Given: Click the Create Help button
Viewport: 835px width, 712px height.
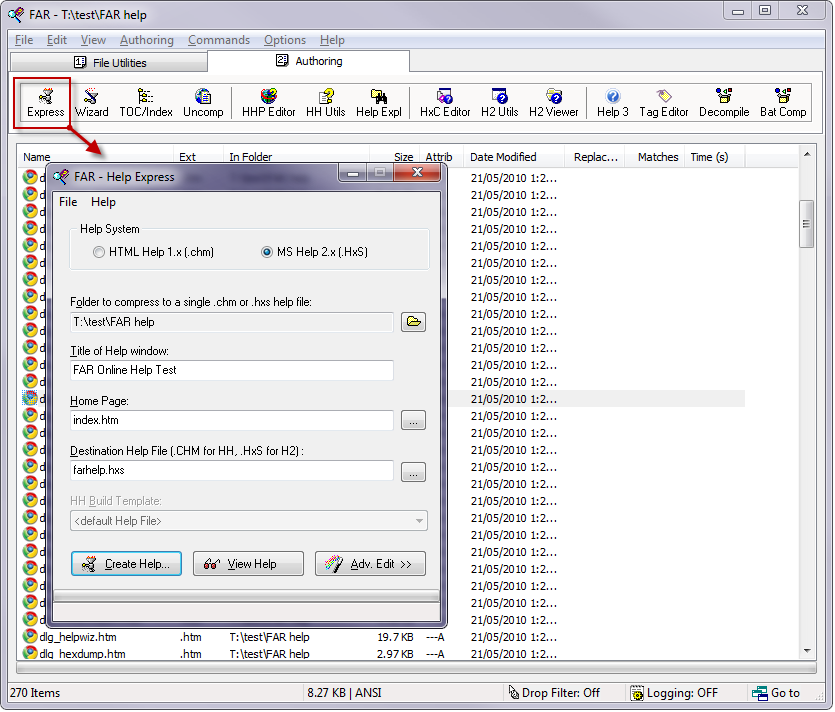Looking at the screenshot, I should (126, 564).
